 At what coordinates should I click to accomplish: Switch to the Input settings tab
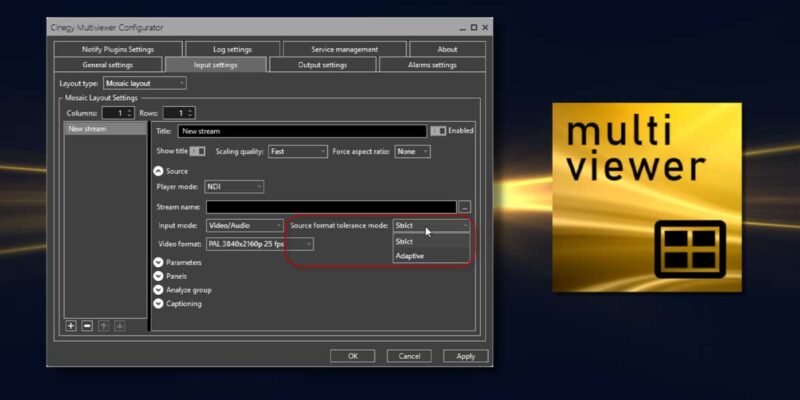(216, 65)
